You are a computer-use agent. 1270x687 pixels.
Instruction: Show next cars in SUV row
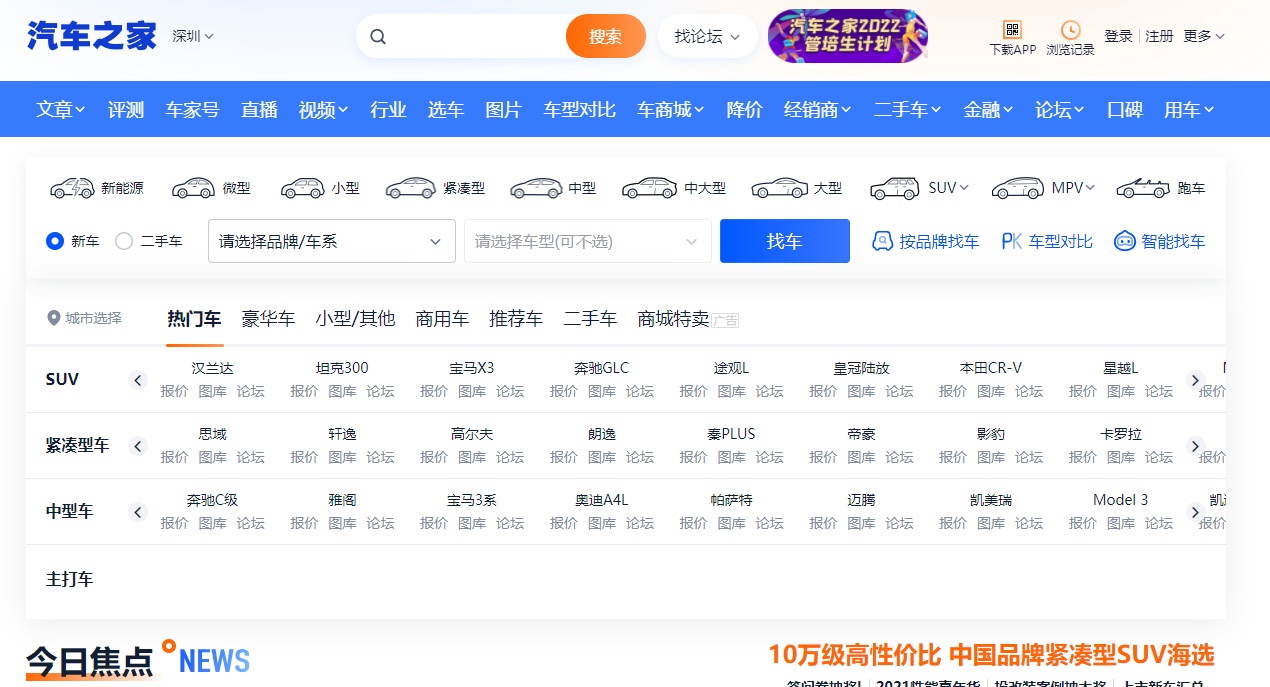click(x=1194, y=380)
